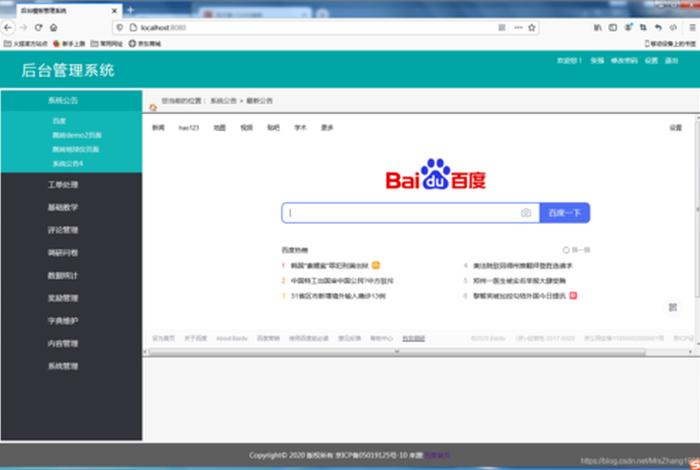Image resolution: width=700 pixels, height=470 pixels.
Task: Click the browser forward arrow
Action: coord(23,28)
